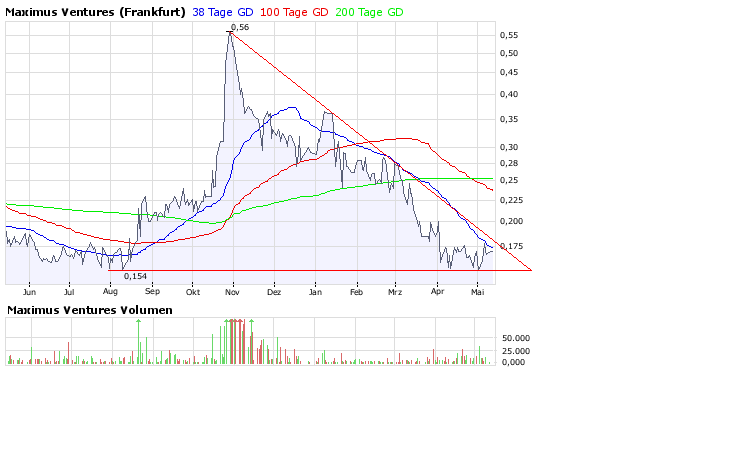Click the Maximus Ventures Volumen heading
The width and height of the screenshot is (738, 475).
(90, 310)
